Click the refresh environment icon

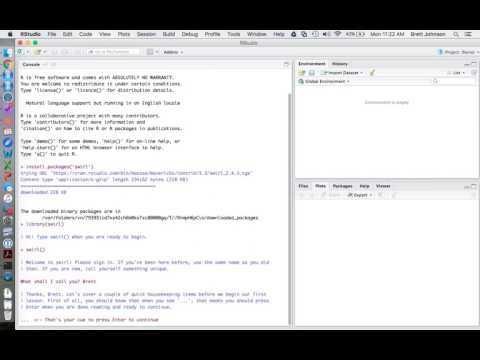tap(473, 73)
